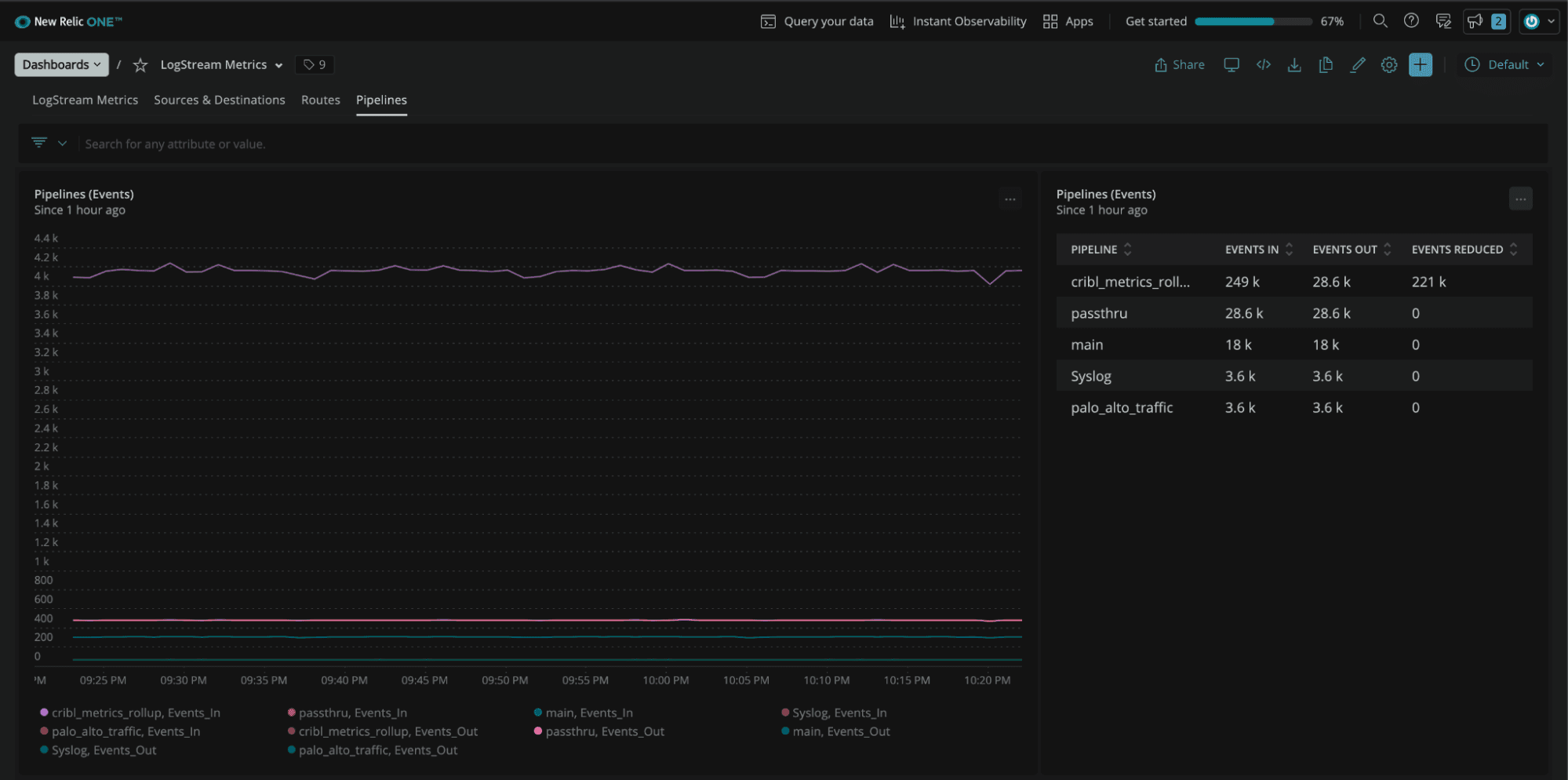1568x780 pixels.
Task: Switch to Sources & Destinations tab
Action: 219,100
